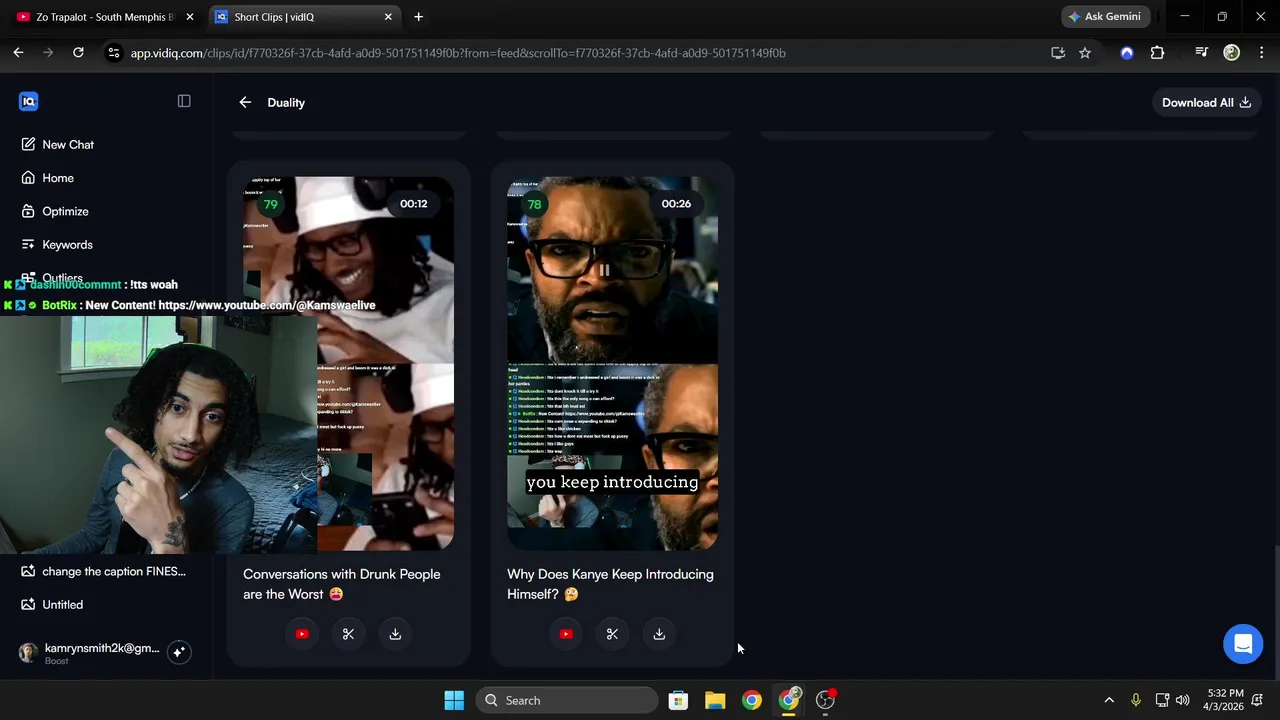This screenshot has height=720, width=1280.
Task: Show hidden system tray icons
Action: pyautogui.click(x=1109, y=700)
